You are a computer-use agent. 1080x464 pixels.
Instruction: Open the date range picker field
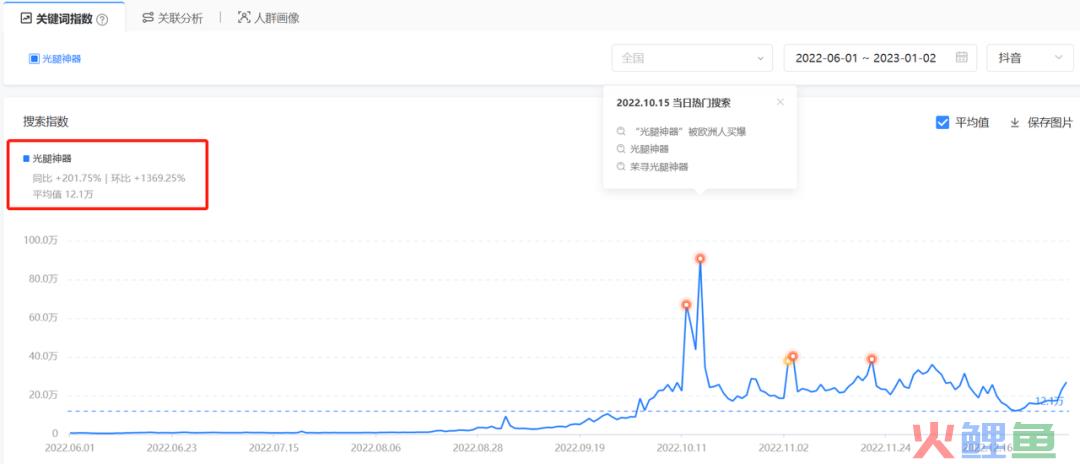865,58
